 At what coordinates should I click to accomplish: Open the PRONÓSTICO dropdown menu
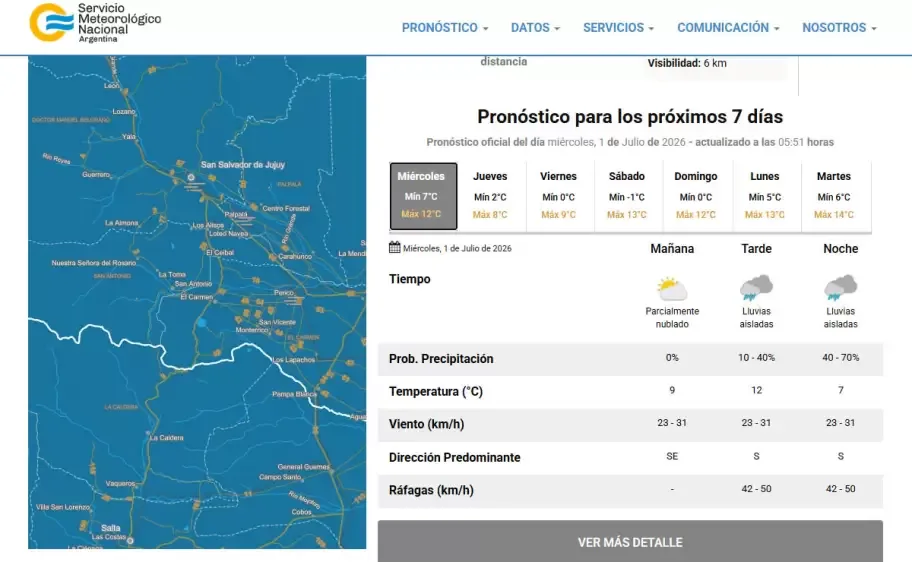445,27
